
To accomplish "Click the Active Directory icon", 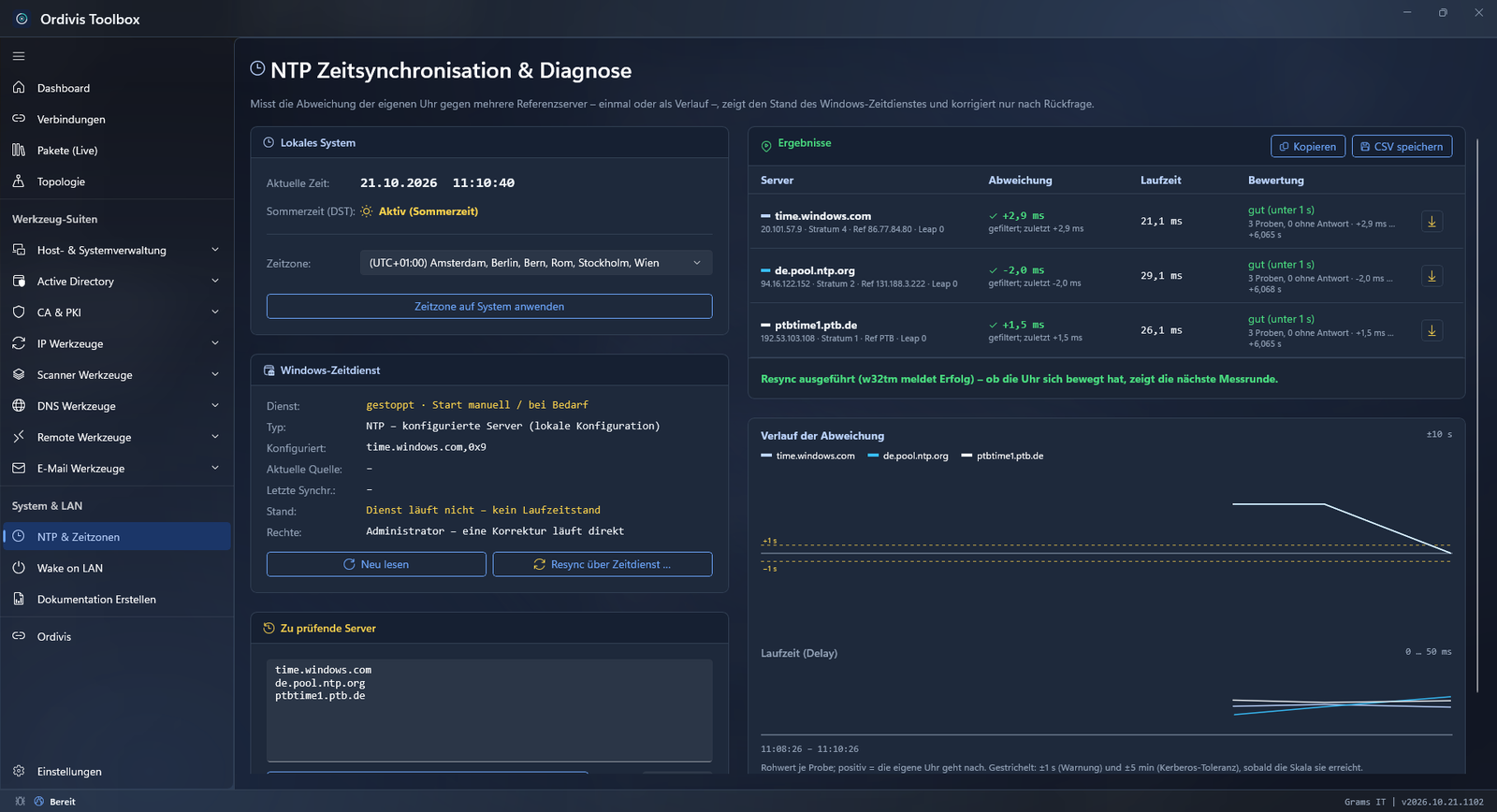I will pos(19,281).
